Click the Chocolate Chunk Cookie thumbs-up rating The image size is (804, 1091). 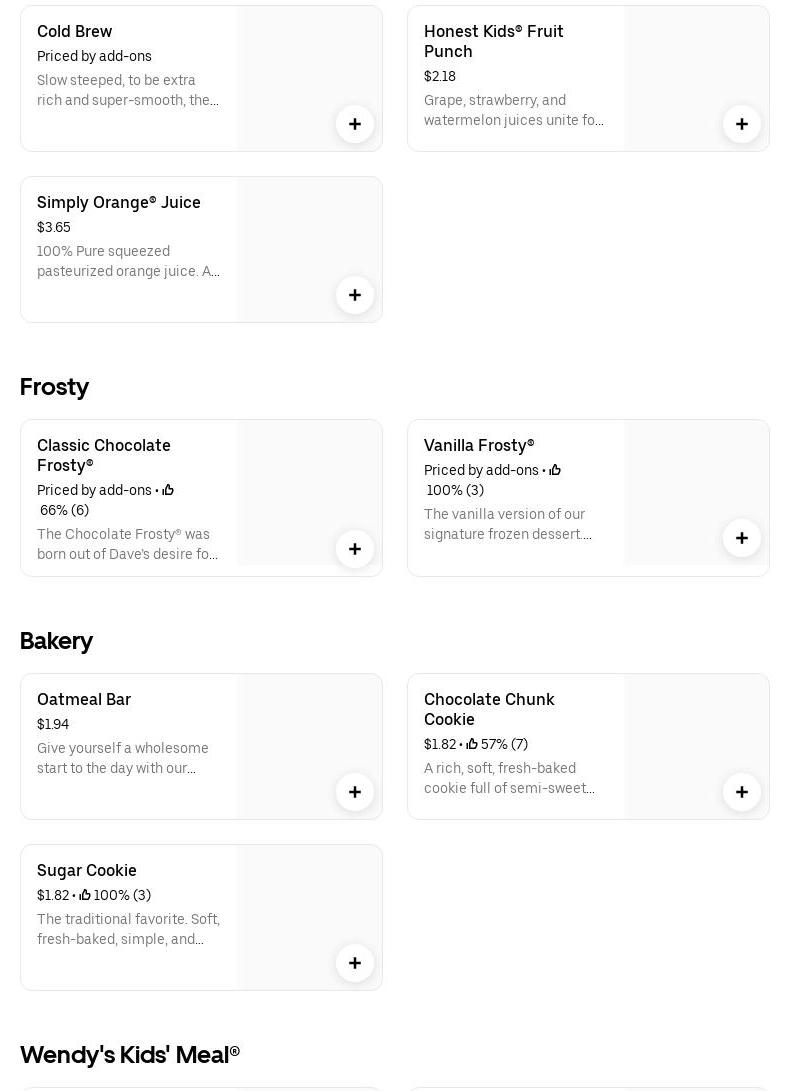point(472,745)
